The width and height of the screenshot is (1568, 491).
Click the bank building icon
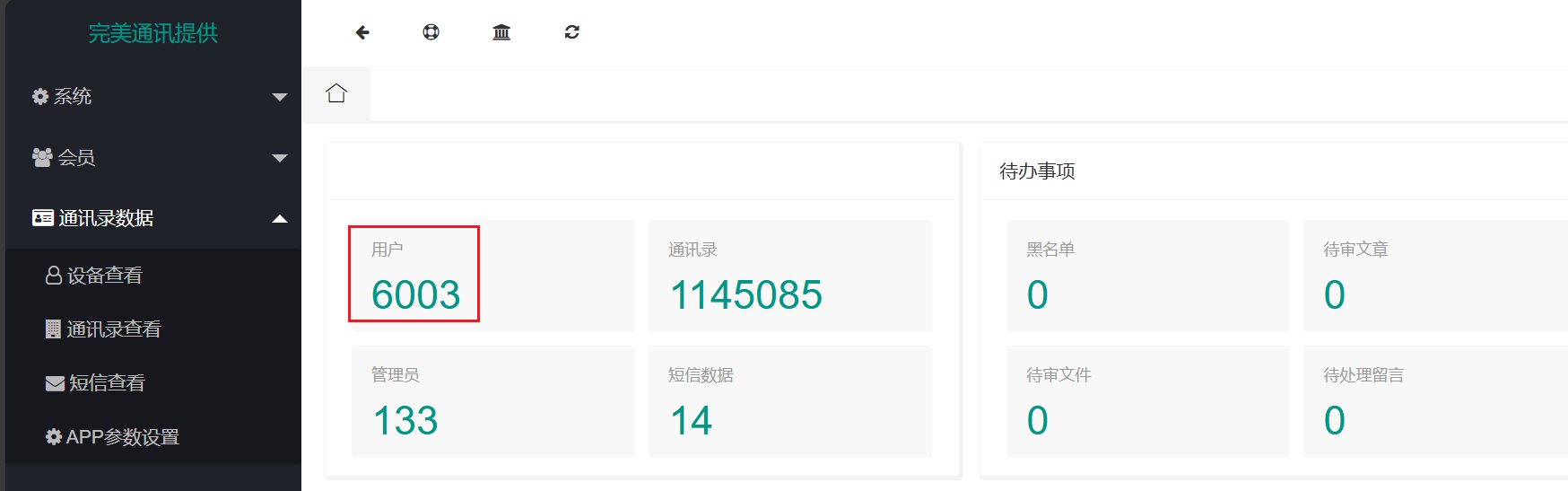501,32
